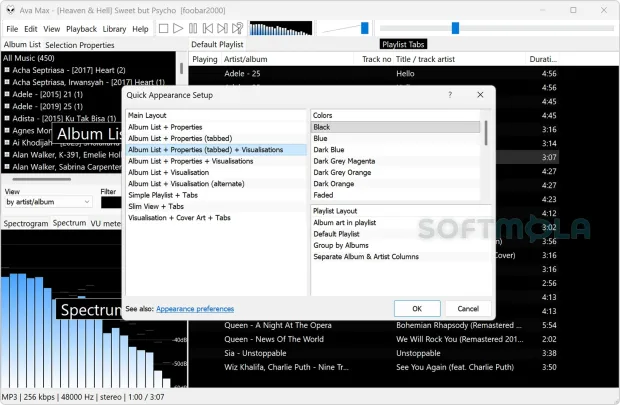The height and width of the screenshot is (405, 620).
Task: Click the dialog help question mark
Action: [450, 95]
